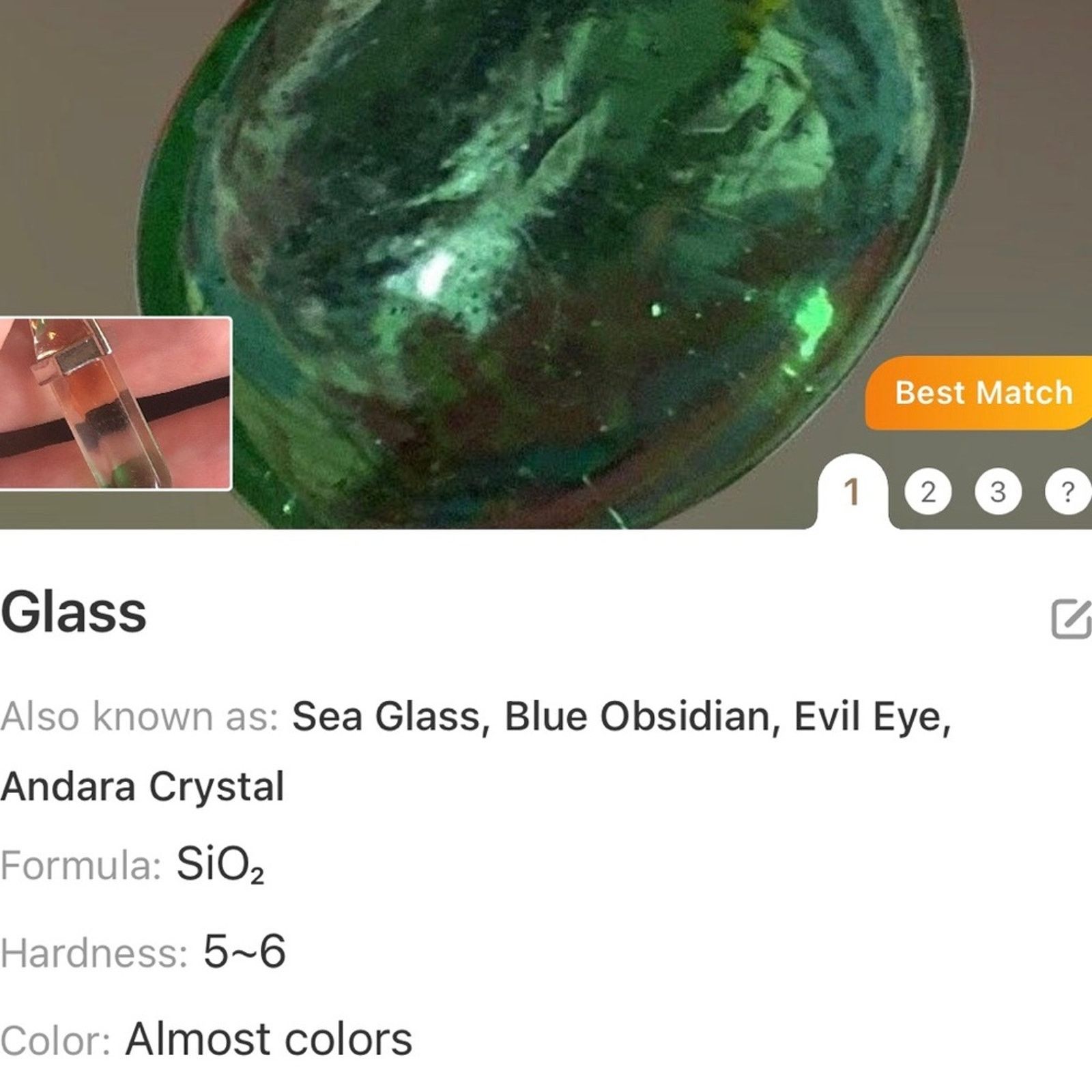The image size is (1092, 1092).
Task: Tap the Color label
Action: tap(55, 1040)
